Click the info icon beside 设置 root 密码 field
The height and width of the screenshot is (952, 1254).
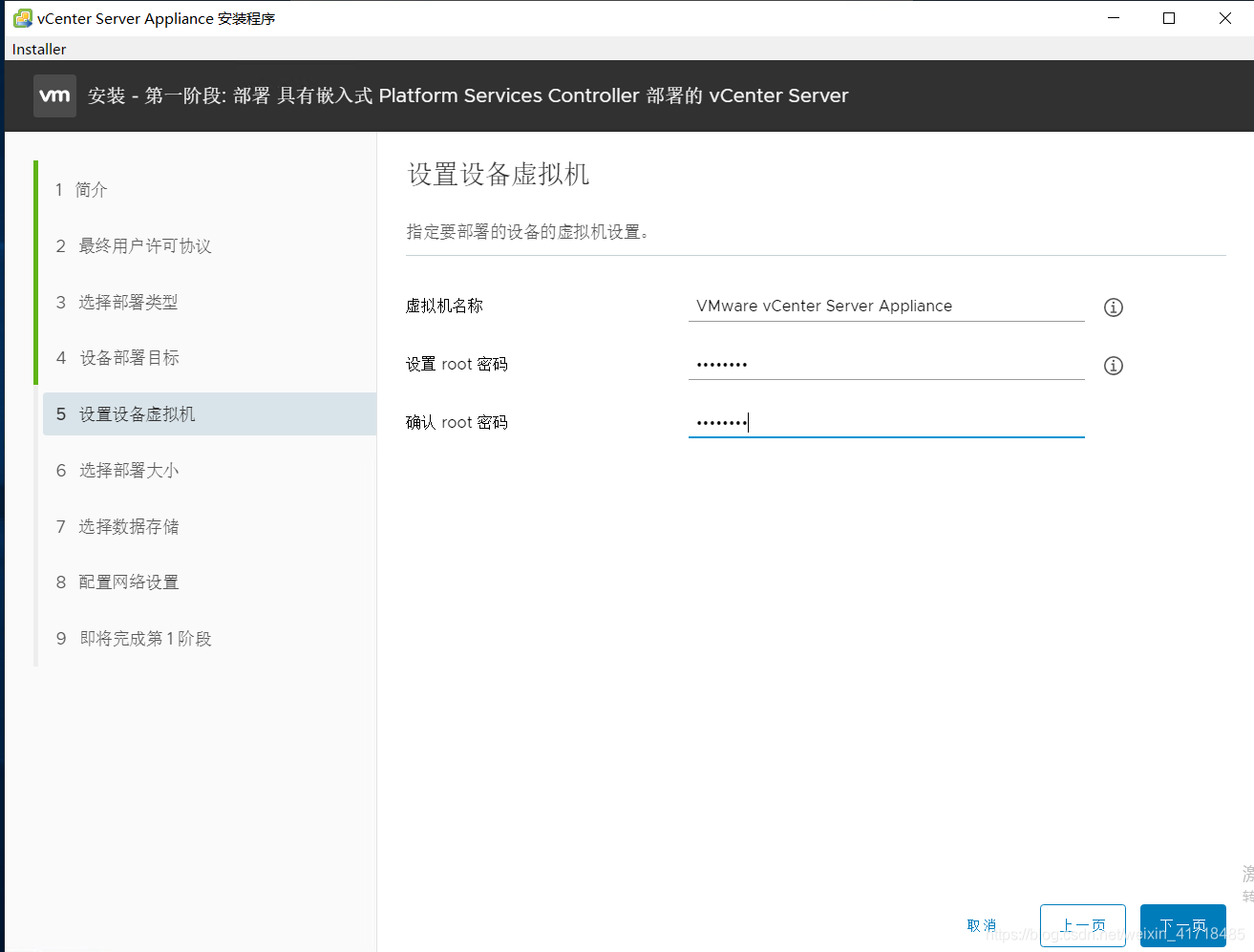pyautogui.click(x=1114, y=366)
